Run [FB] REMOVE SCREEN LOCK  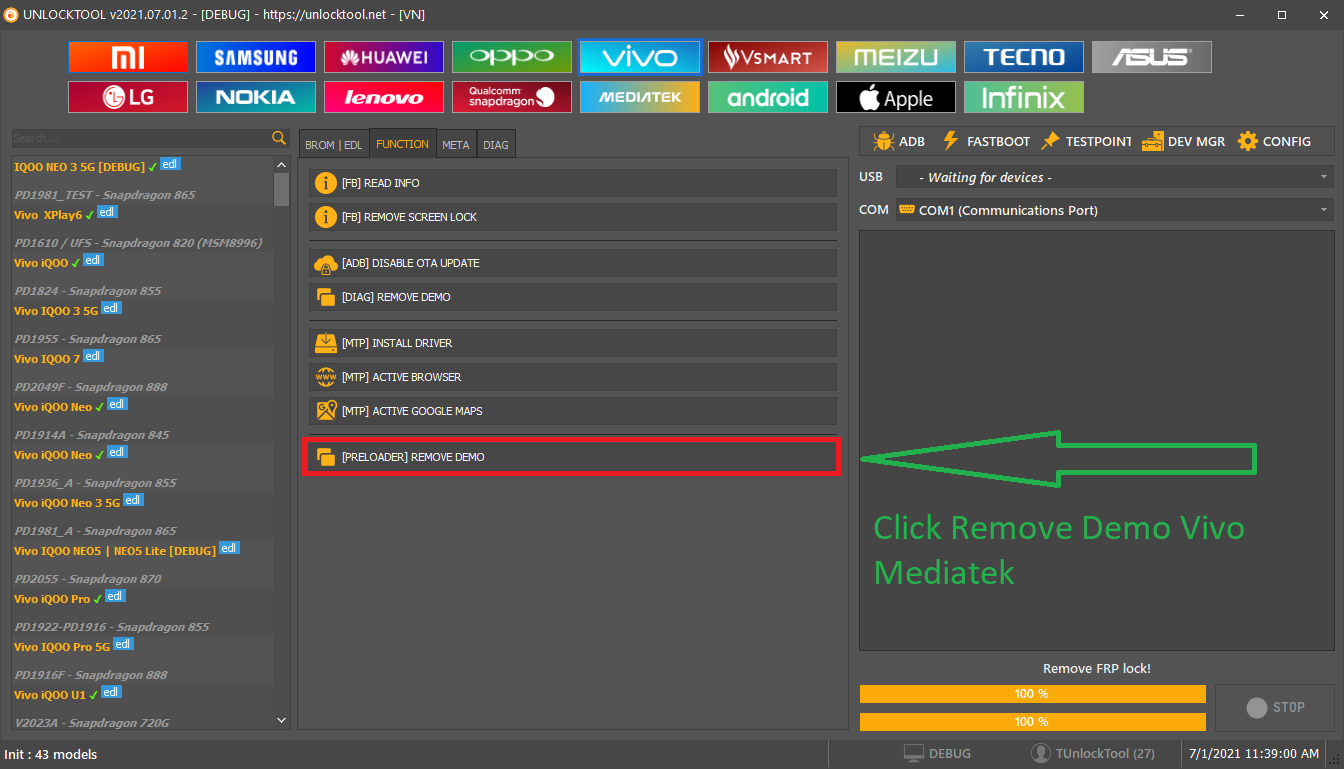[572, 217]
